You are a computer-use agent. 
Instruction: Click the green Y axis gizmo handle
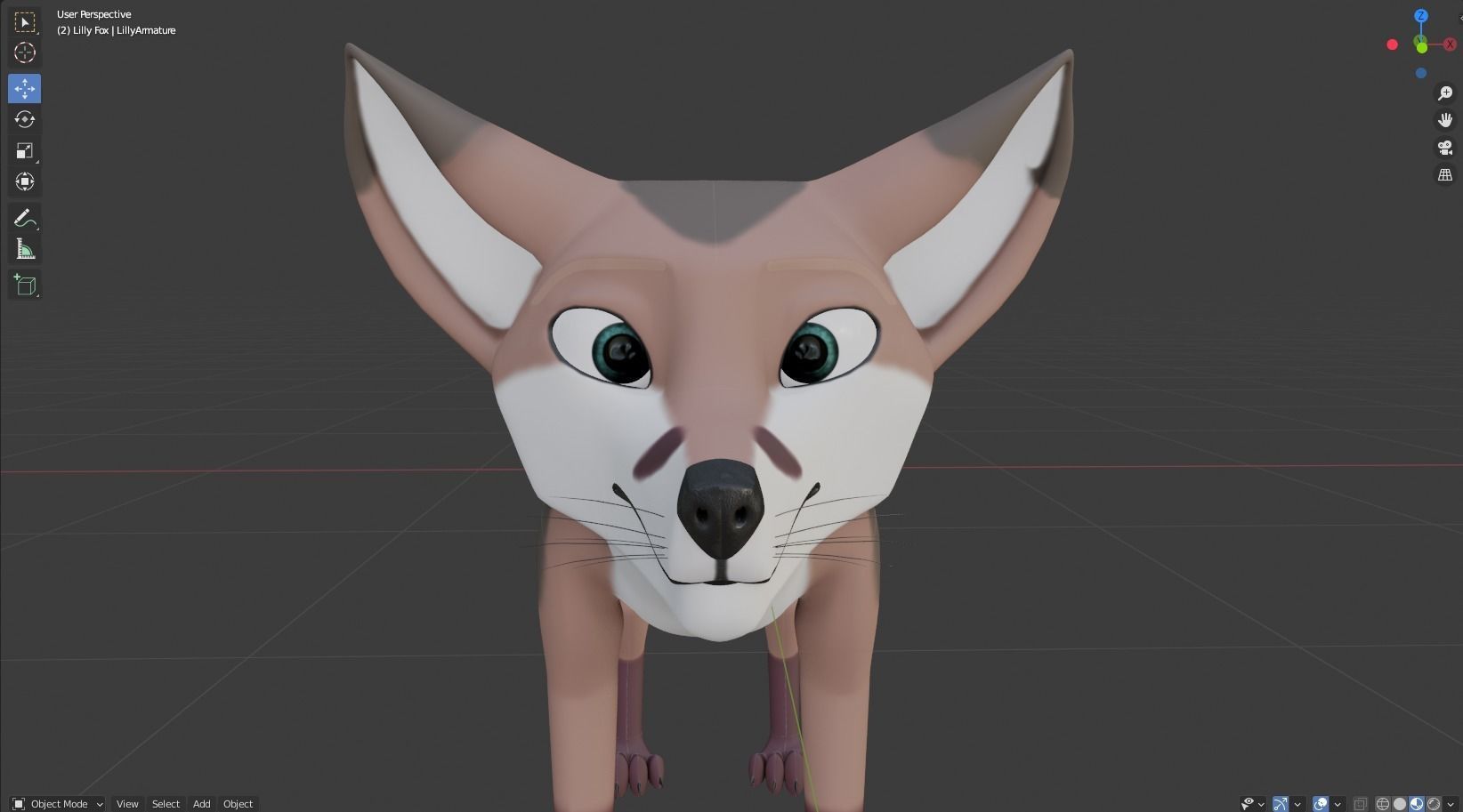coord(1421,46)
